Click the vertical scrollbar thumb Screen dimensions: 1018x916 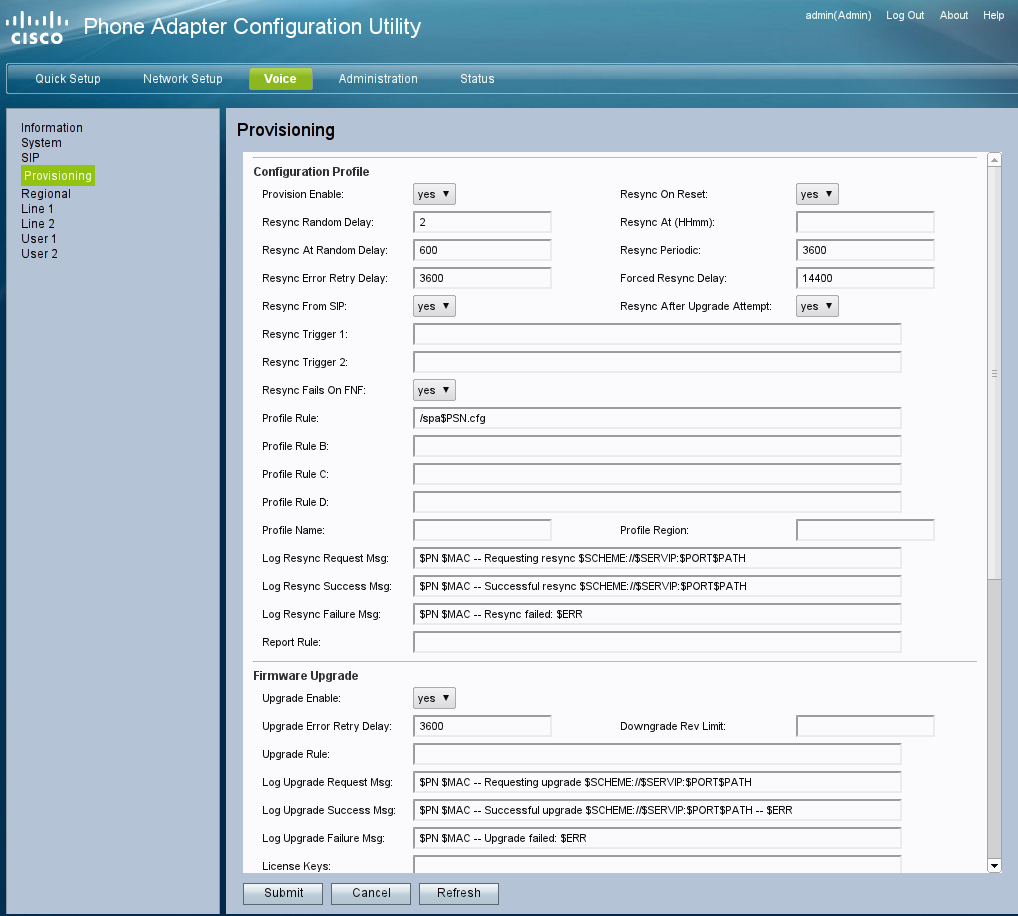(x=994, y=372)
